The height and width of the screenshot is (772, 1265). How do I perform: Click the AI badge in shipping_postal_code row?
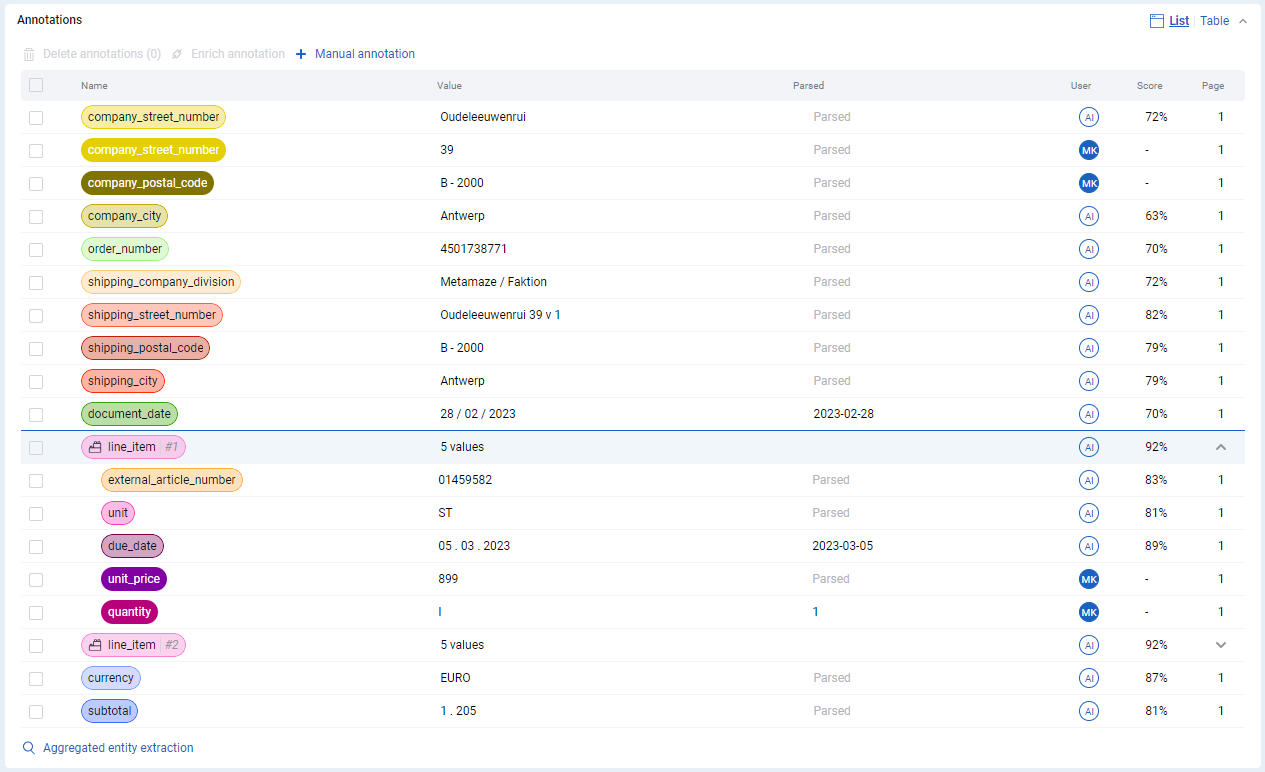point(1089,348)
